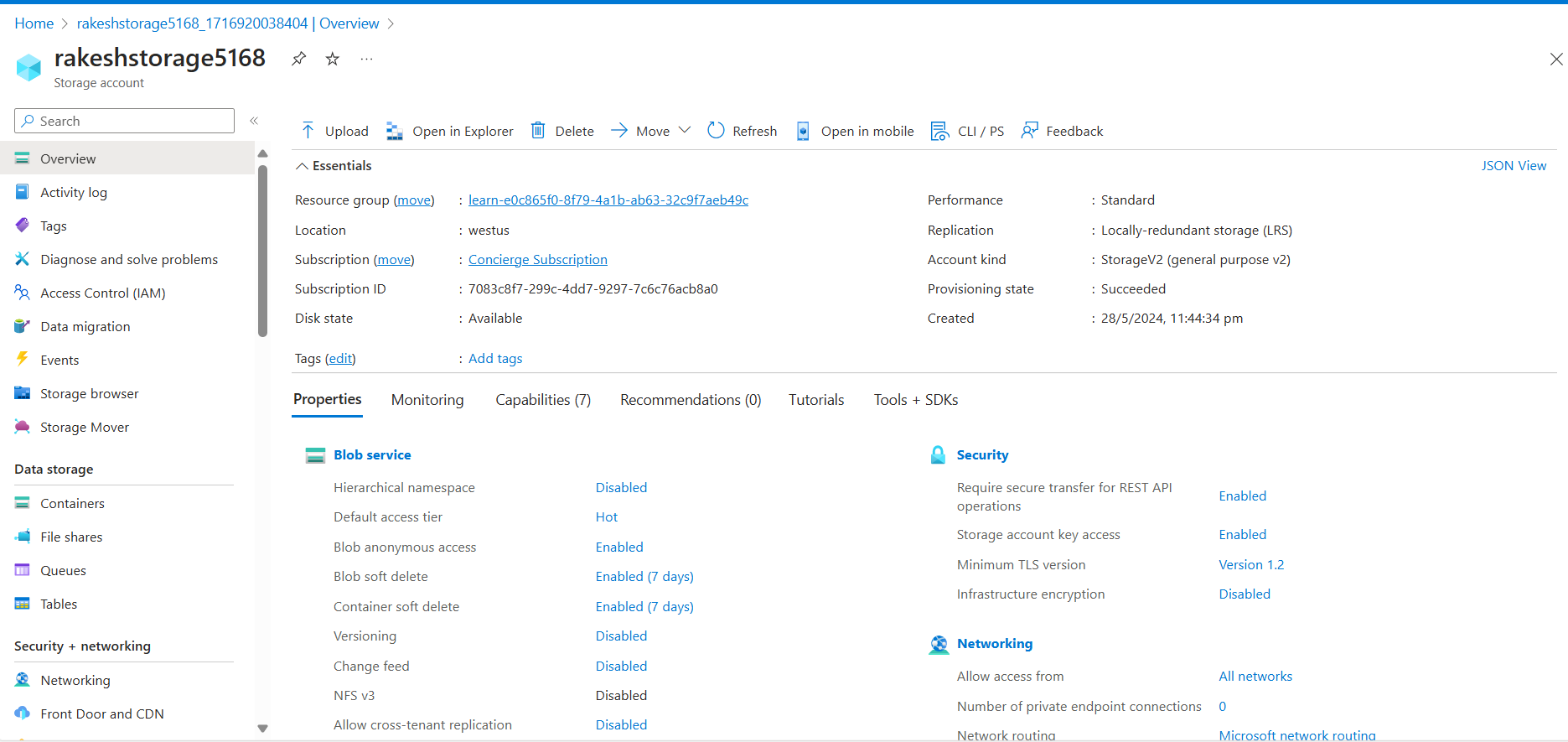The height and width of the screenshot is (742, 1568).
Task: Click move next to Subscription
Action: click(x=394, y=260)
